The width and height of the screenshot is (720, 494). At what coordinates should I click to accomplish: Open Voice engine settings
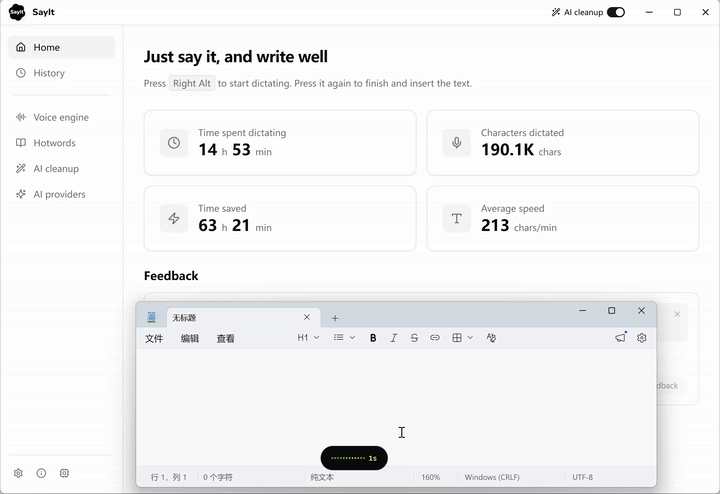pos(62,117)
